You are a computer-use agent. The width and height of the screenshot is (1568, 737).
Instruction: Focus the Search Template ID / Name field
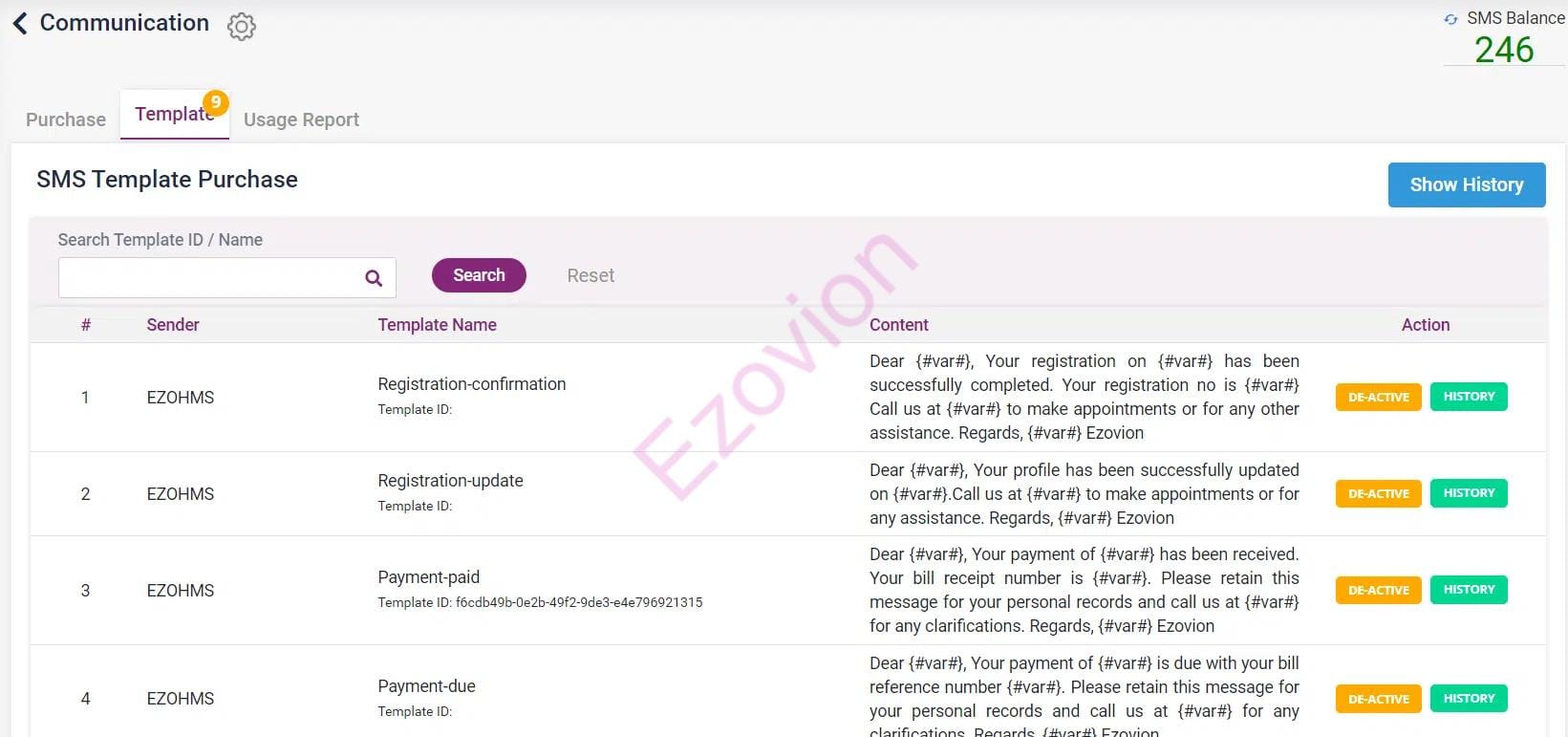[208, 278]
